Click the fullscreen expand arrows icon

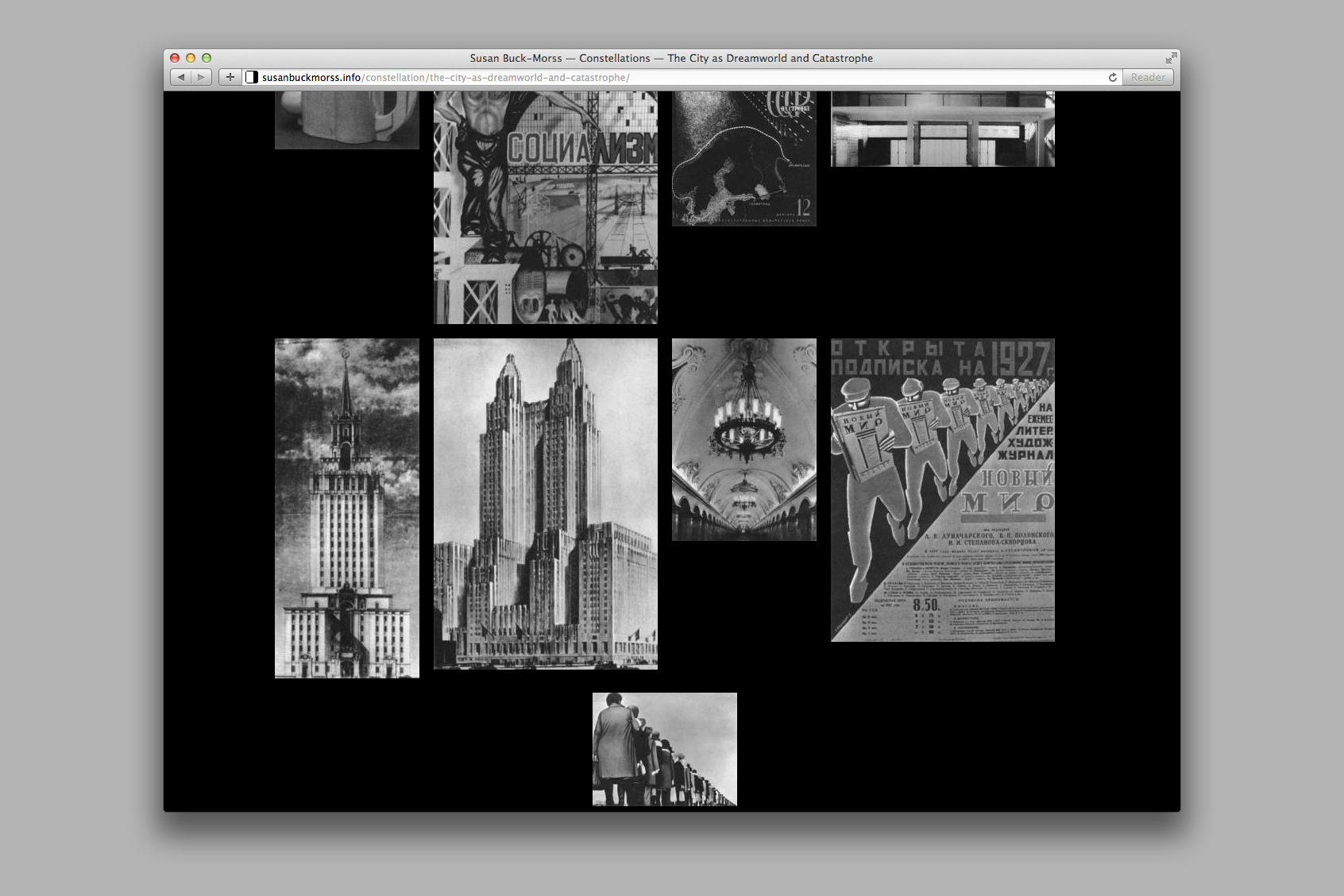pos(1171,58)
